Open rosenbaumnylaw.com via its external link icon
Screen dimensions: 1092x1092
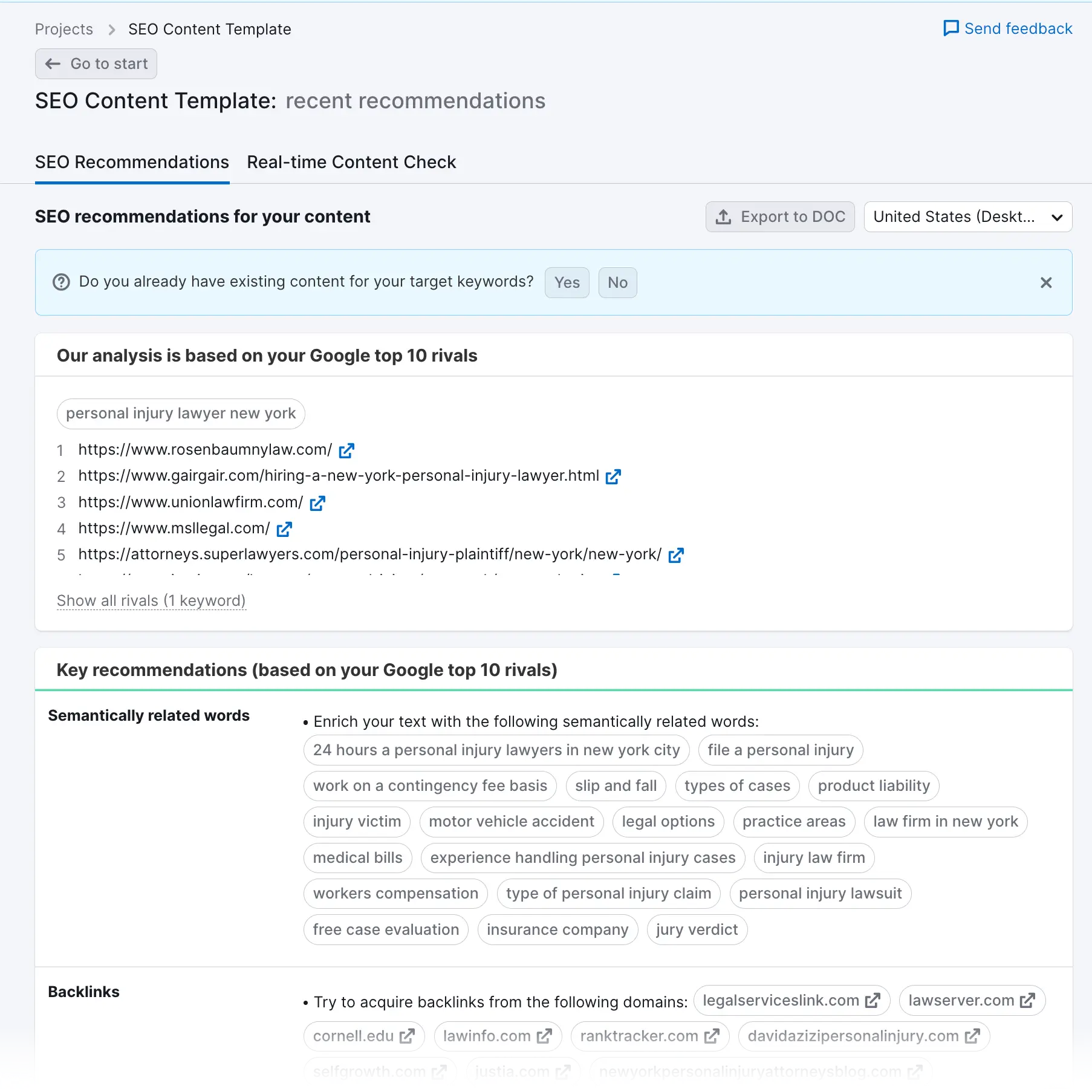click(x=346, y=450)
